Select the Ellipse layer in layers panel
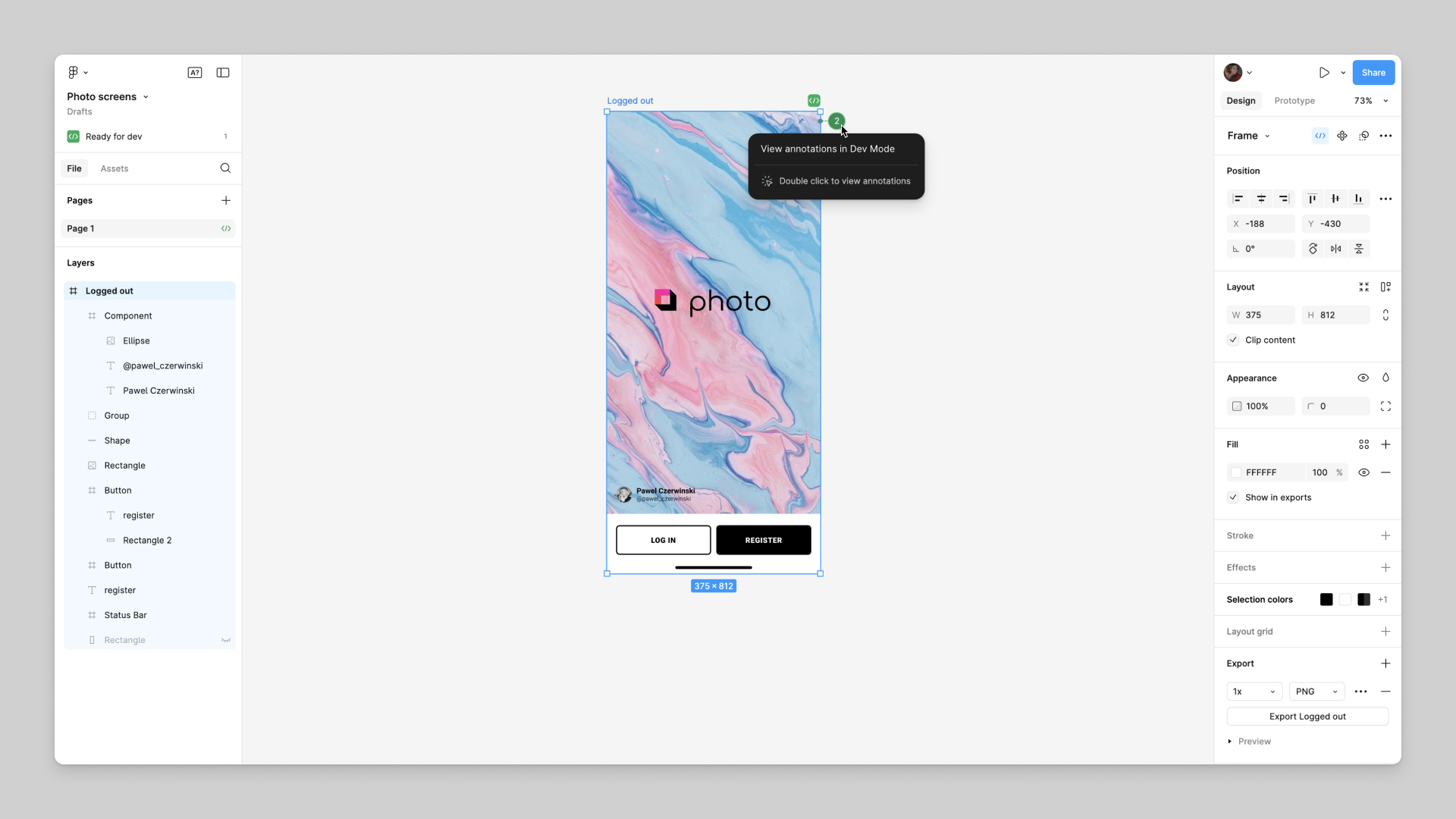This screenshot has height=819, width=1456. (x=136, y=340)
